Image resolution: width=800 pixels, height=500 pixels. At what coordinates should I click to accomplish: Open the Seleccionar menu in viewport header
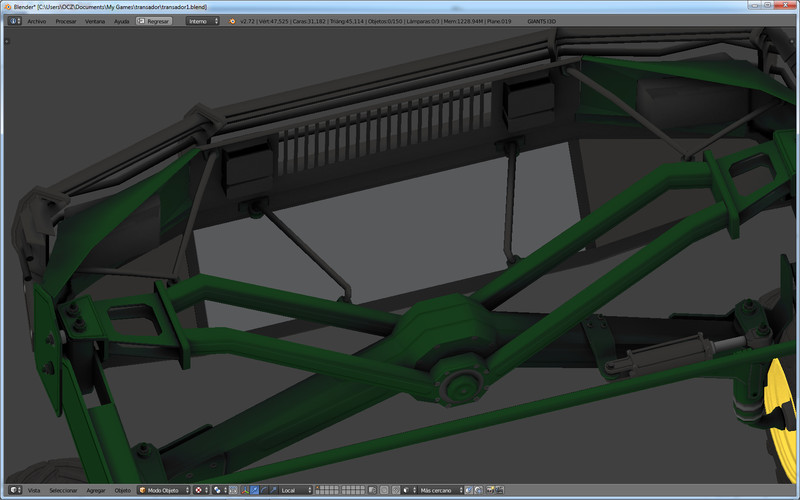tap(63, 490)
